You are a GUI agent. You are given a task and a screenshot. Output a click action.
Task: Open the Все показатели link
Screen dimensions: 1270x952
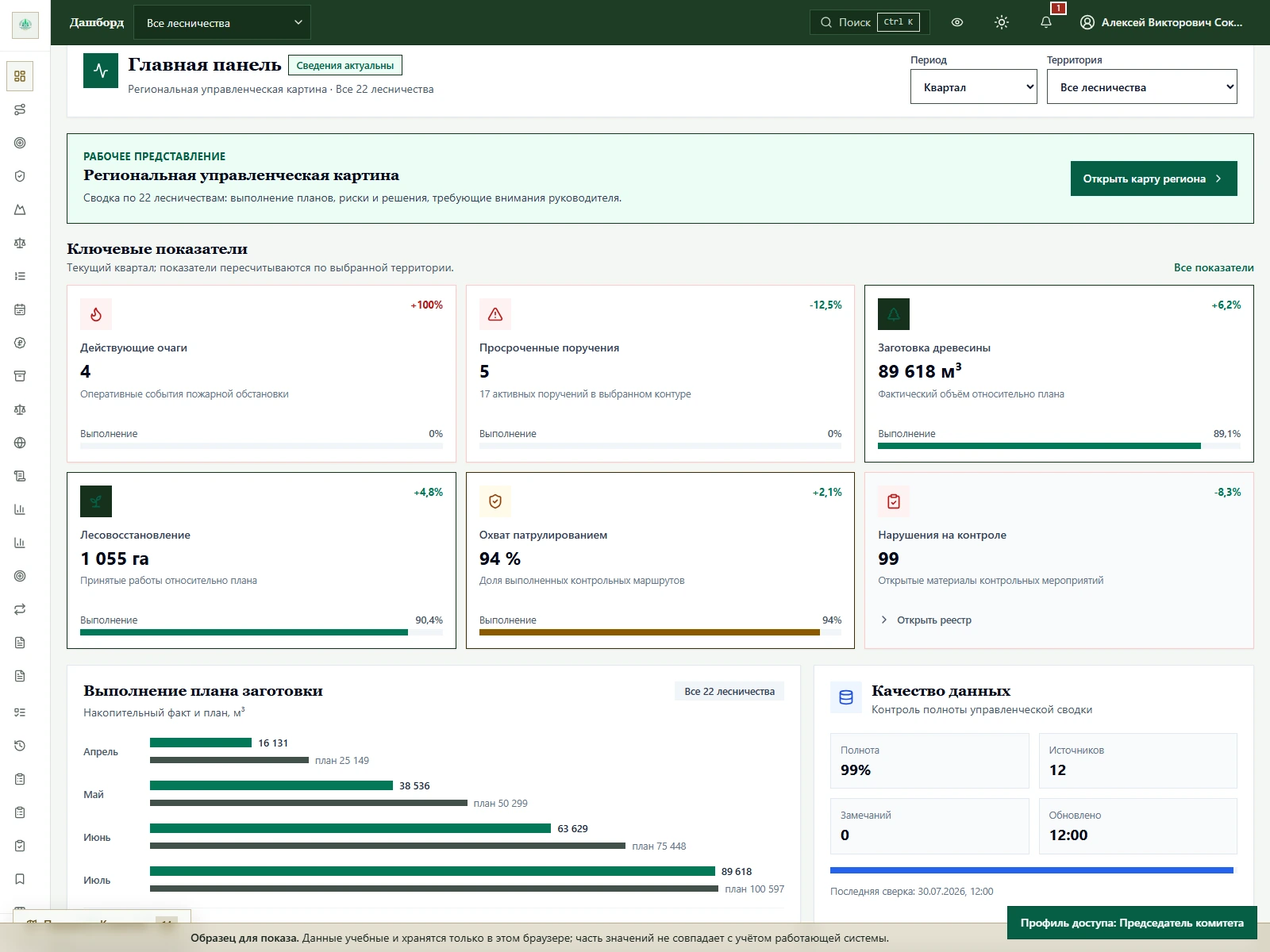point(1214,267)
